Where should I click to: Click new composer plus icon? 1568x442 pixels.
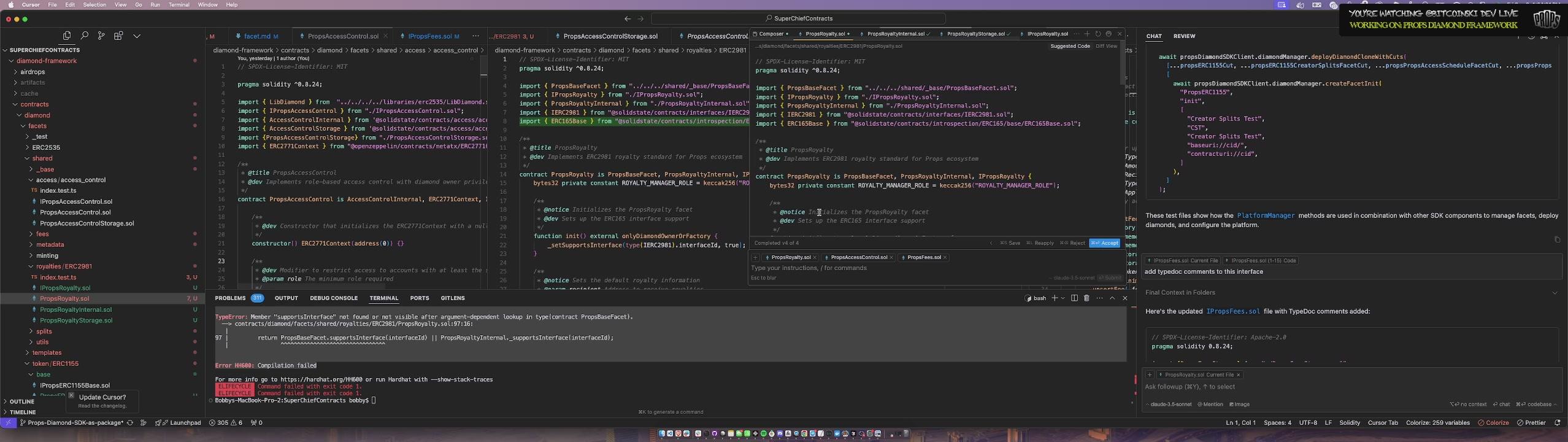(x=1086, y=34)
